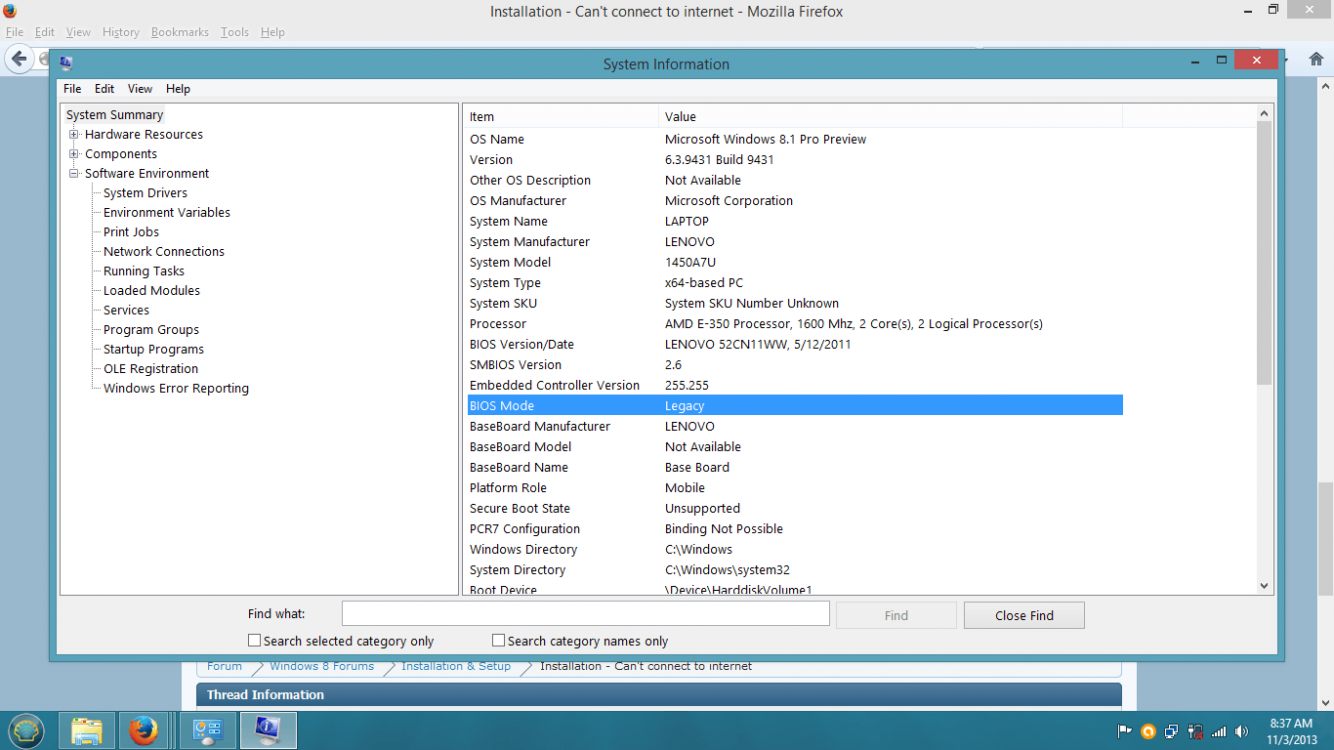Viewport: 1334px width, 750px height.
Task: Expand Hardware Resources tree node
Action: tap(73, 134)
